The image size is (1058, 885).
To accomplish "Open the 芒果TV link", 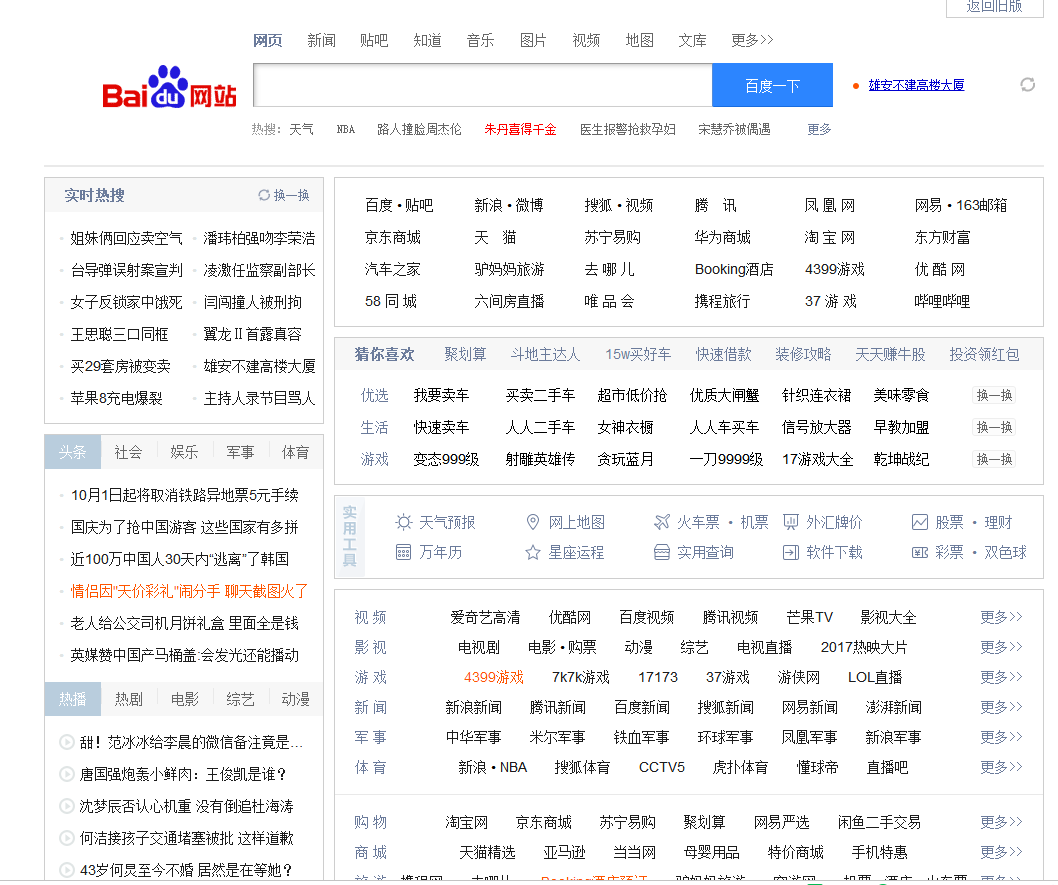I will (x=810, y=617).
